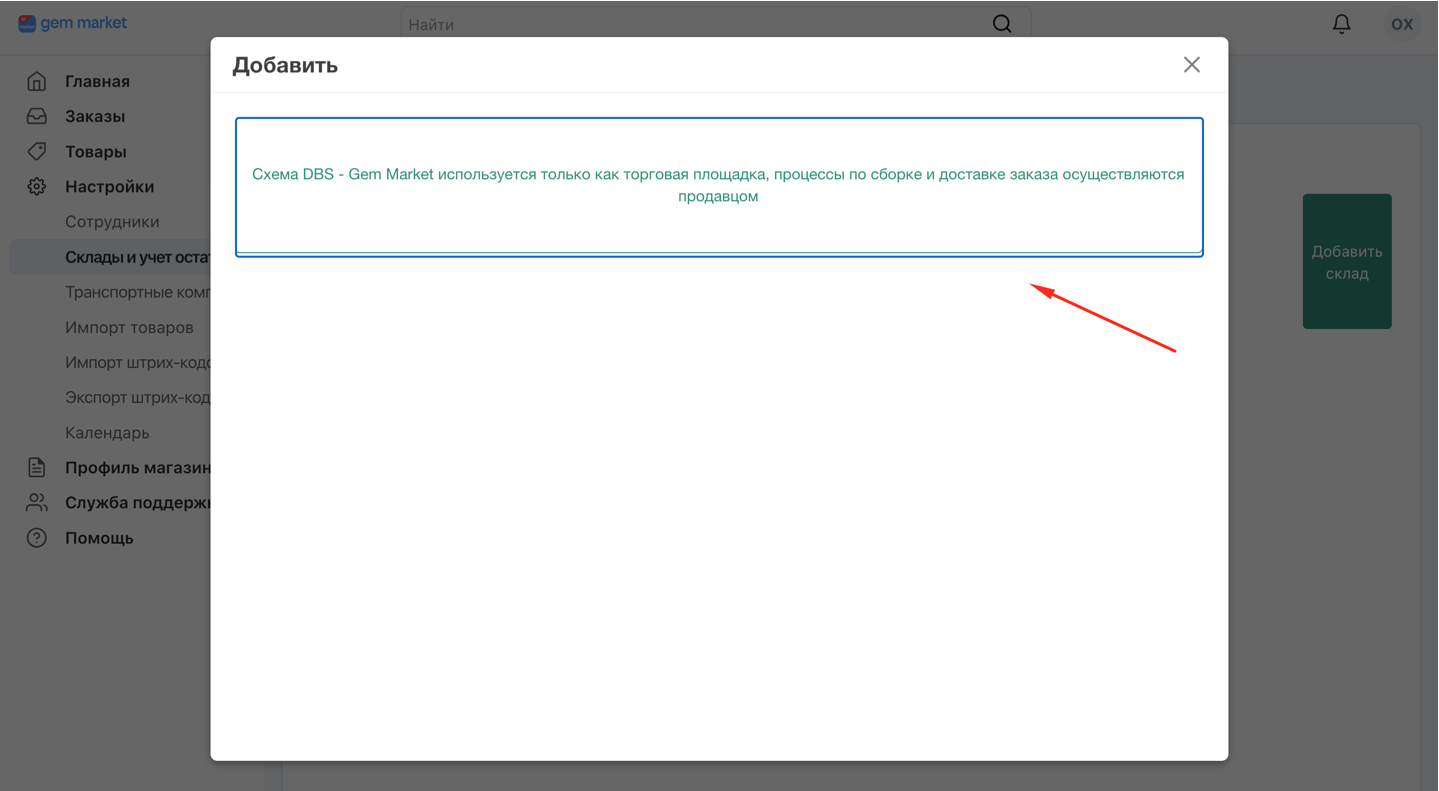Open Календарь page

(x=107, y=433)
